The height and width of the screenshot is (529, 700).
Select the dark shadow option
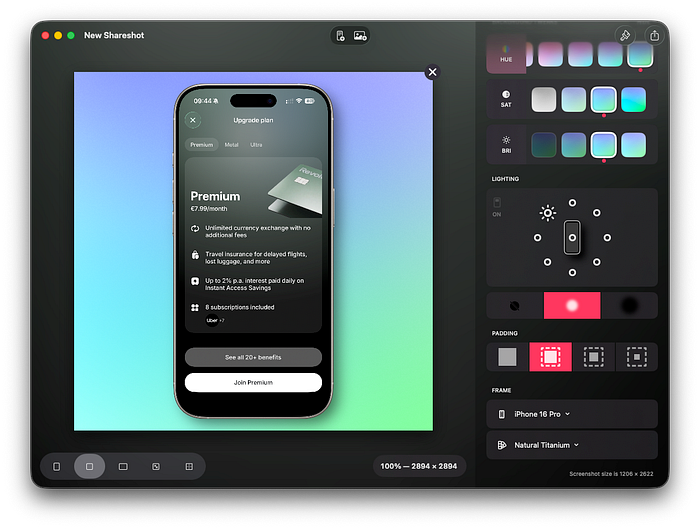tap(629, 306)
